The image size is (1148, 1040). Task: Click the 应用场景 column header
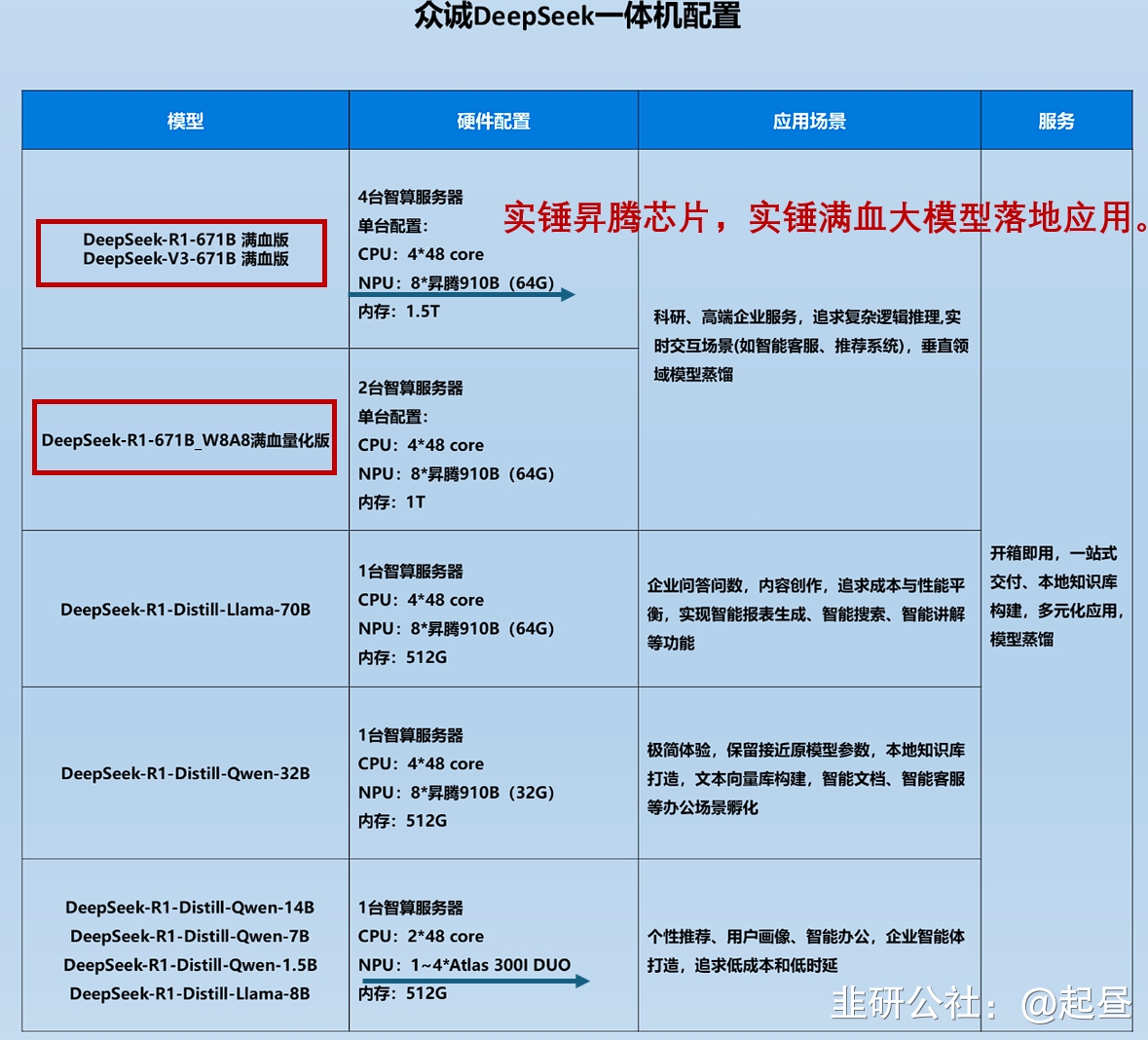coord(809,121)
